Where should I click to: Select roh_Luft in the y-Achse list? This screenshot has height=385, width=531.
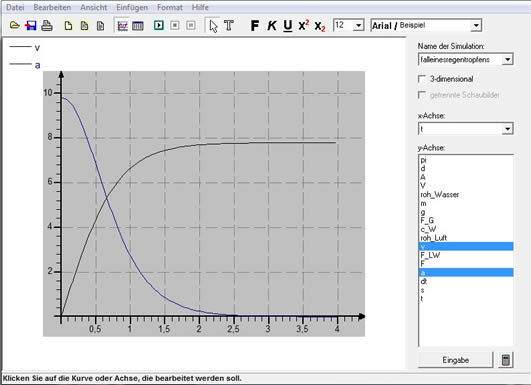point(466,238)
